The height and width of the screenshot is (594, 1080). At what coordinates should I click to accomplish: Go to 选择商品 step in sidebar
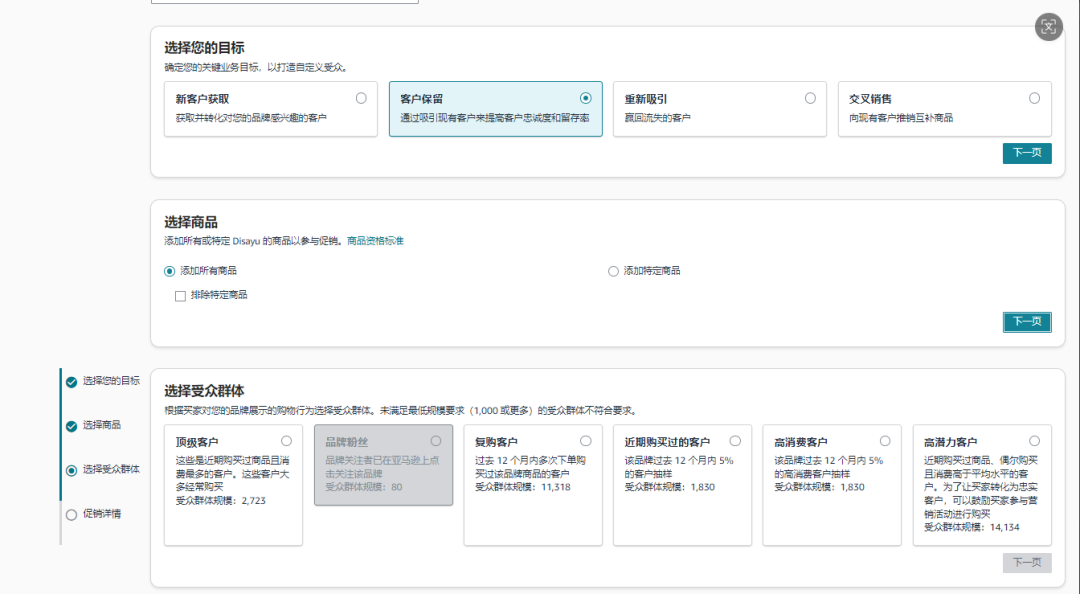(102, 425)
